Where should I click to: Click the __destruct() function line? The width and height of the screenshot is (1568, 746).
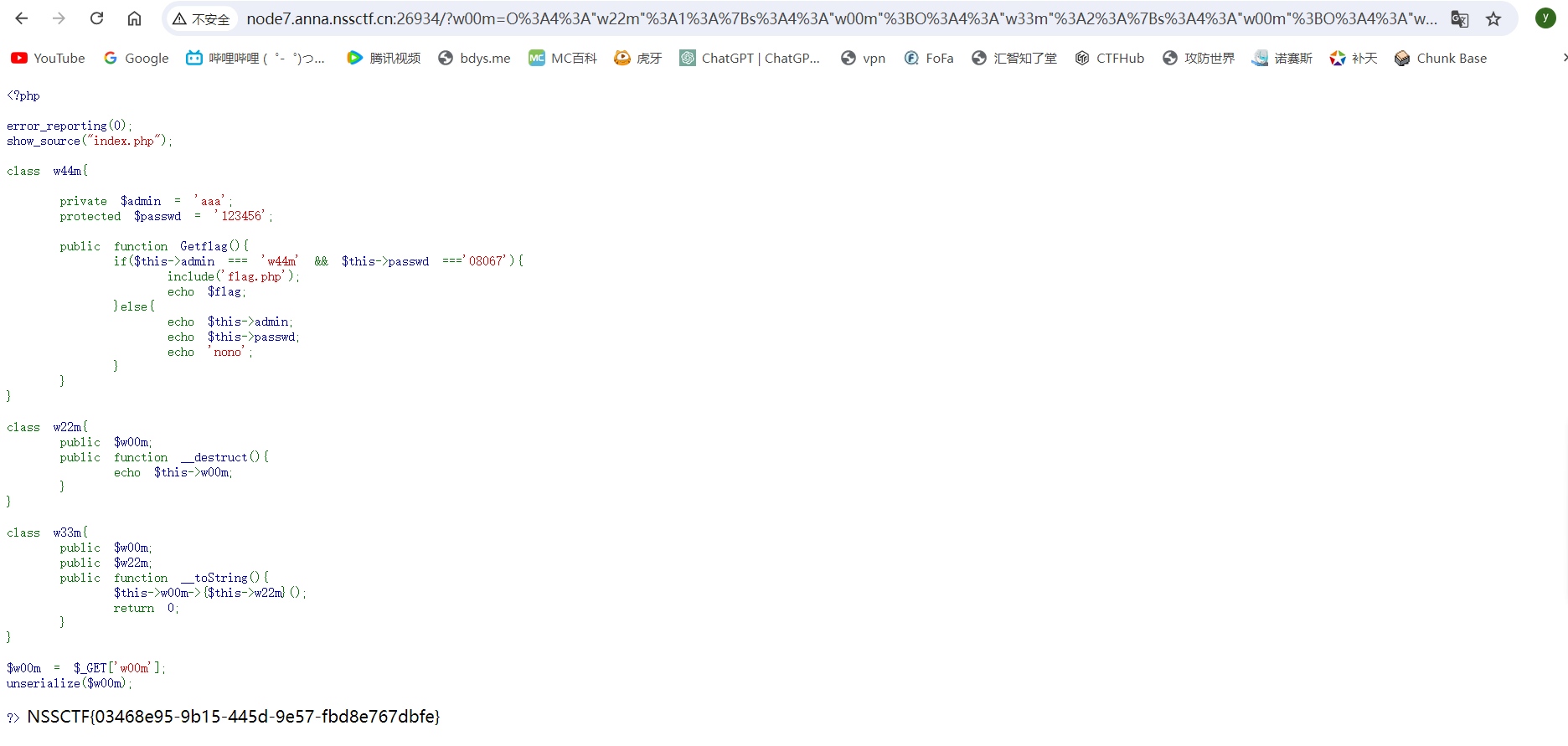click(164, 457)
